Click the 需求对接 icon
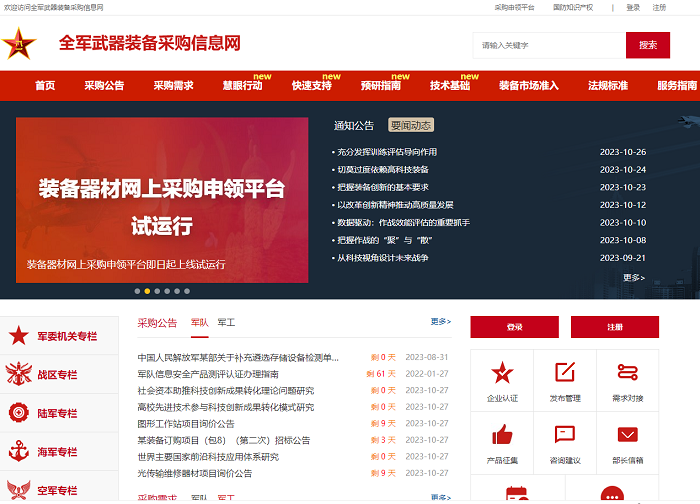This screenshot has height=504, width=700. [628, 372]
